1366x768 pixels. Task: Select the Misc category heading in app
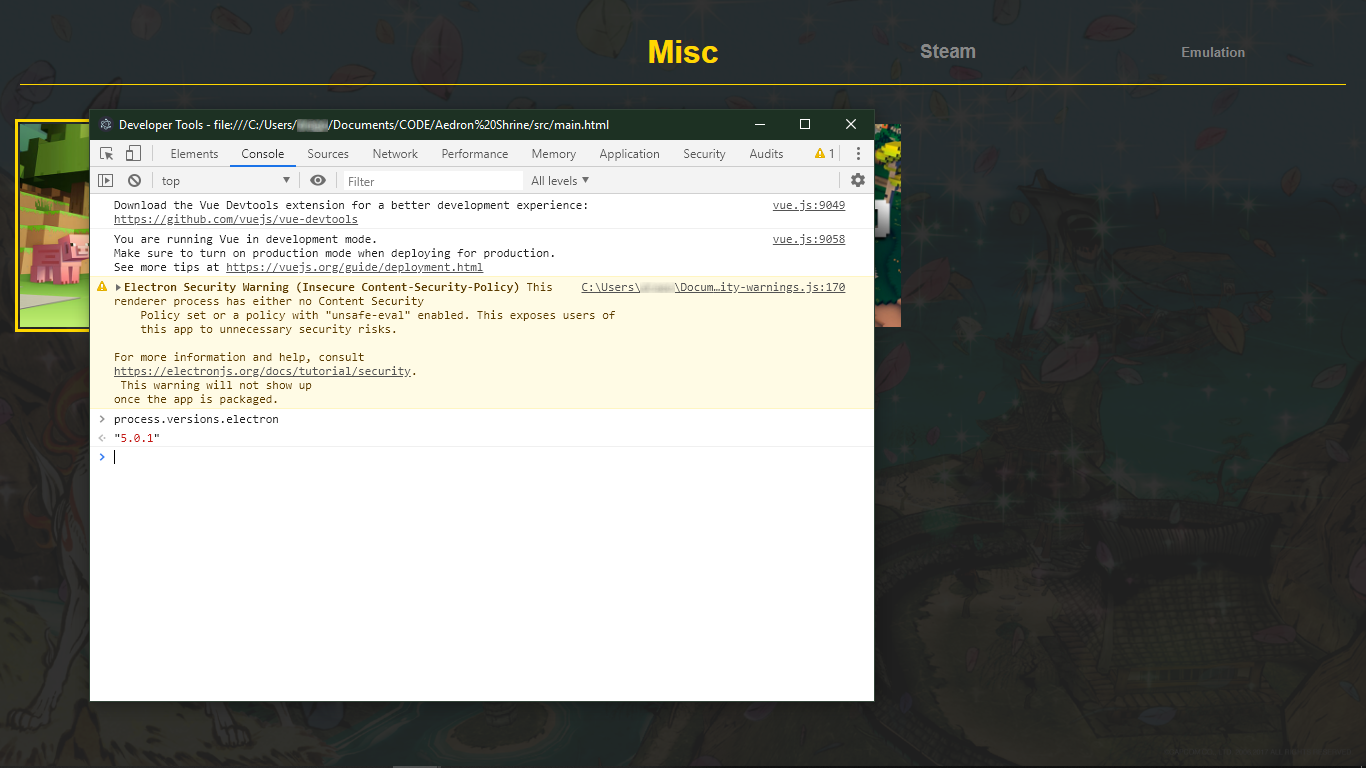click(683, 52)
